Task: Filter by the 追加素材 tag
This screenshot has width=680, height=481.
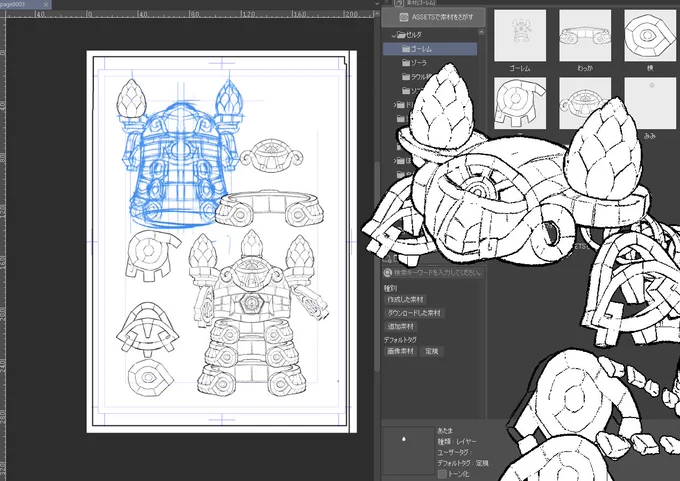Action: click(x=401, y=327)
